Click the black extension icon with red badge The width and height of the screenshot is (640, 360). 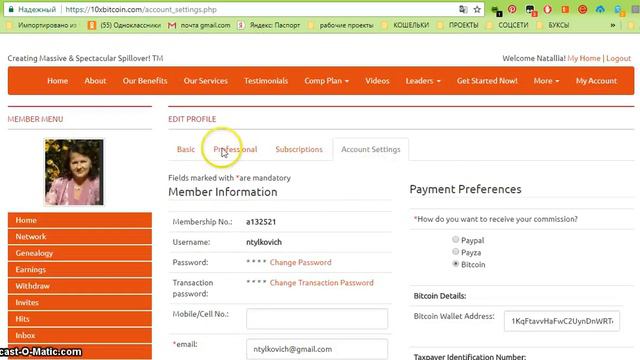coord(530,10)
